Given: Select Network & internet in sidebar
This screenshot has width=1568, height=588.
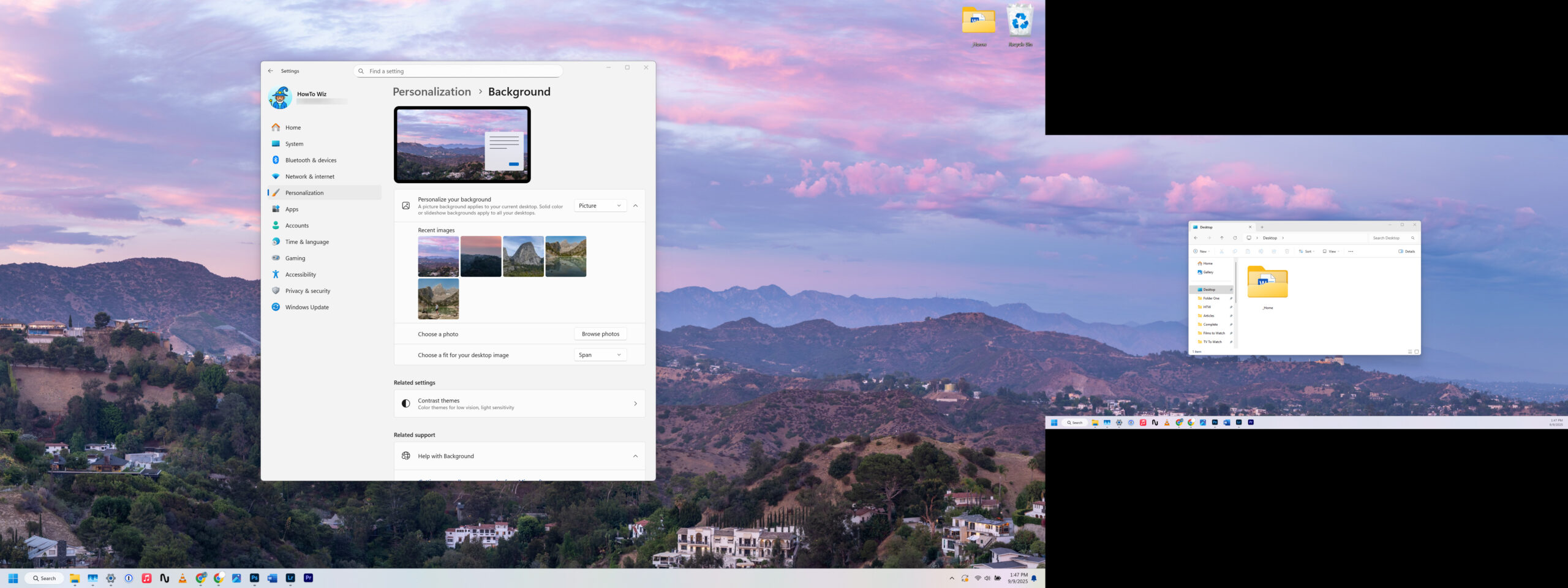Looking at the screenshot, I should pos(309,177).
